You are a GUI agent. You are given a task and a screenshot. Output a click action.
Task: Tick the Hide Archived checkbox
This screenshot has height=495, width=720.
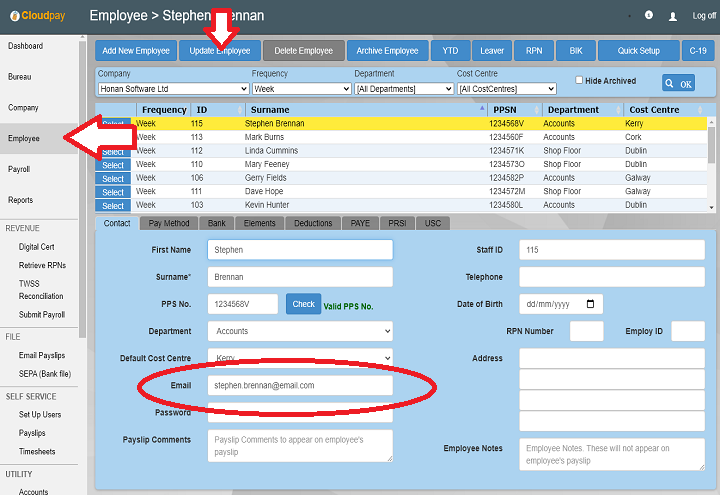coord(579,80)
